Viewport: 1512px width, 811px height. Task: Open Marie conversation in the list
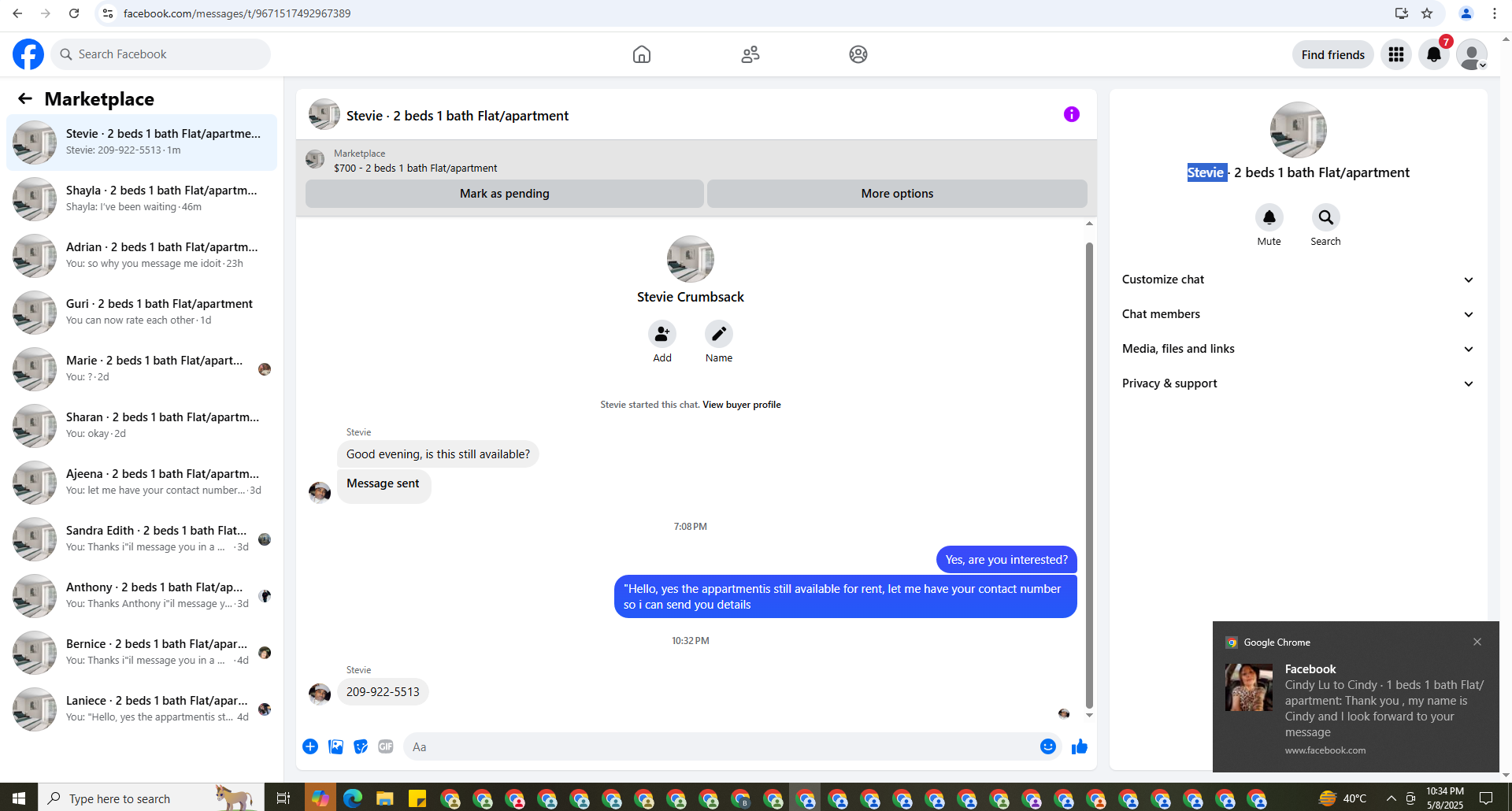coord(142,369)
